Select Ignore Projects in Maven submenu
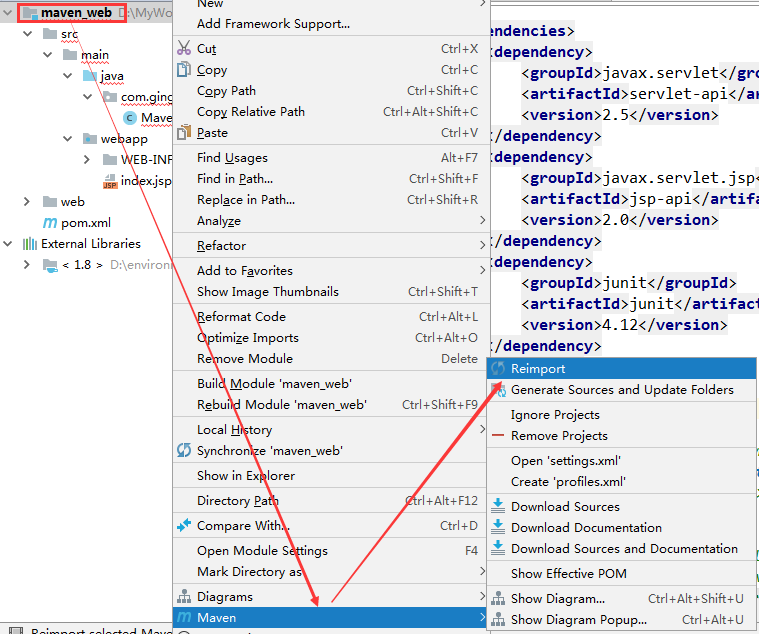Viewport: 759px width, 634px height. click(x=622, y=414)
